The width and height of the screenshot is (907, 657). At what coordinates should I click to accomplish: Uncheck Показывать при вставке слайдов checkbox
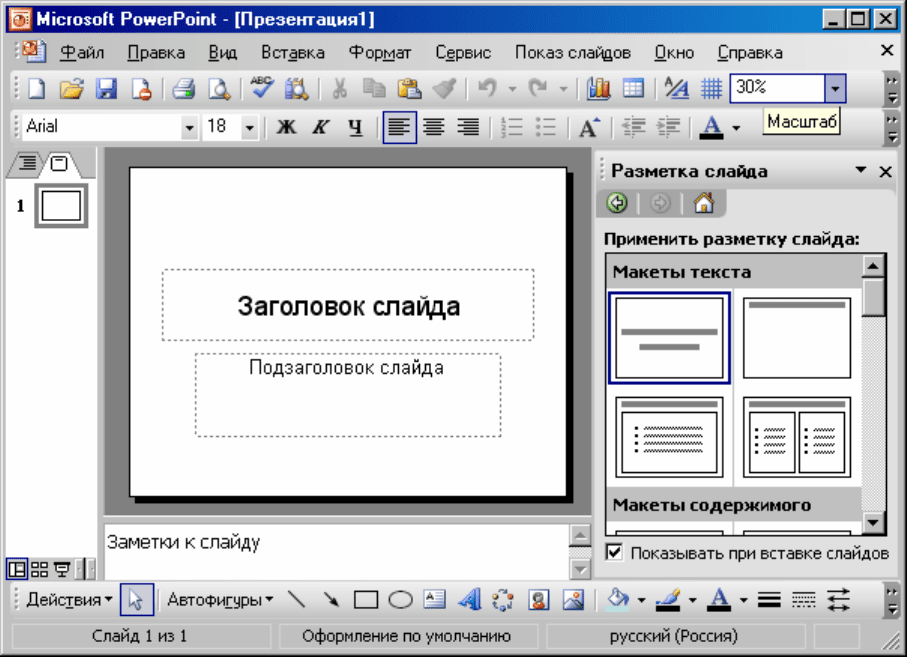pos(614,552)
